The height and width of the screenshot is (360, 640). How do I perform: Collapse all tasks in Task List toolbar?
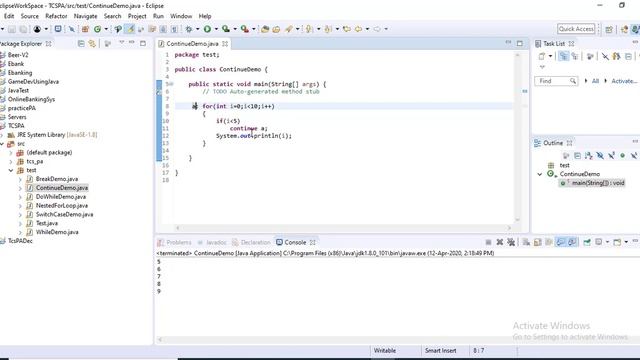click(628, 56)
